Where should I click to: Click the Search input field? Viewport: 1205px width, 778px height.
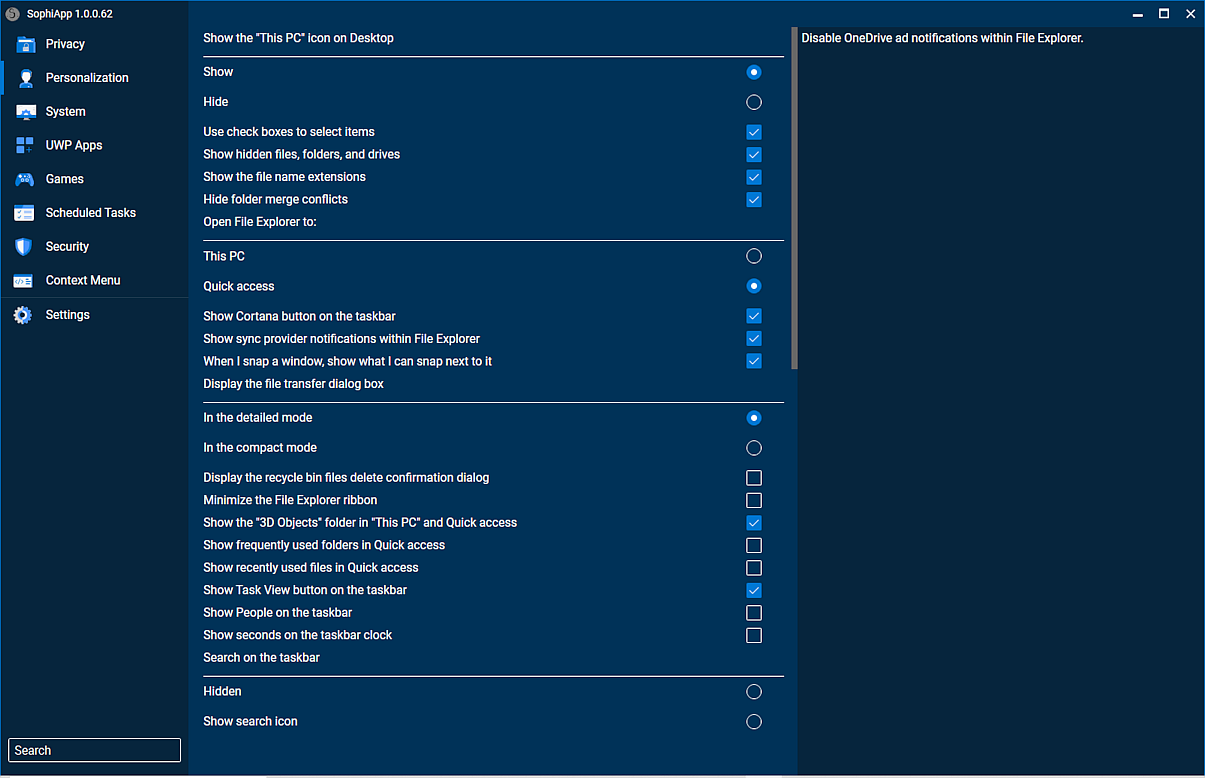coord(95,750)
